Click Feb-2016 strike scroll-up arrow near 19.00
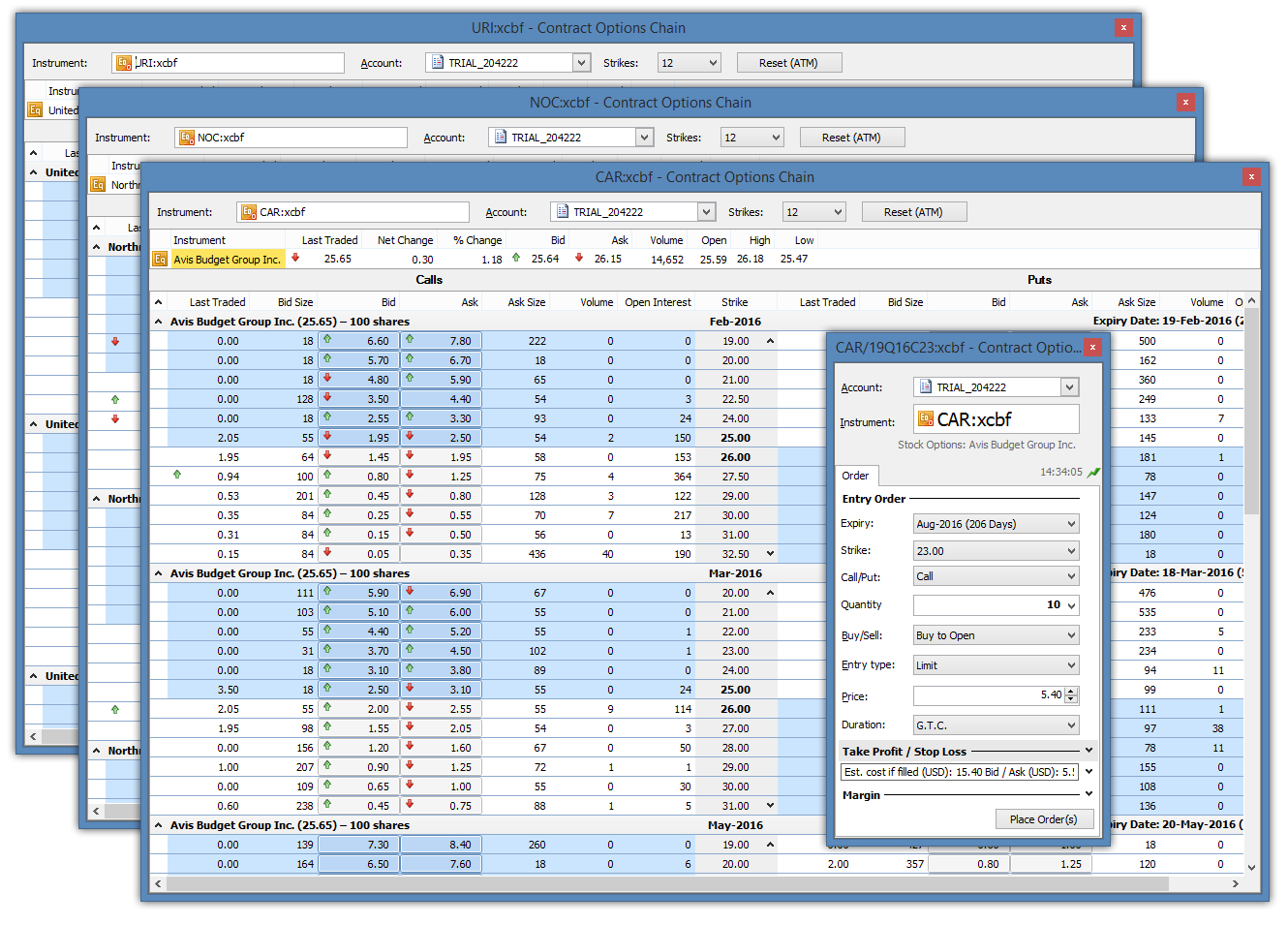This screenshot has width=1288, height=925. [771, 341]
